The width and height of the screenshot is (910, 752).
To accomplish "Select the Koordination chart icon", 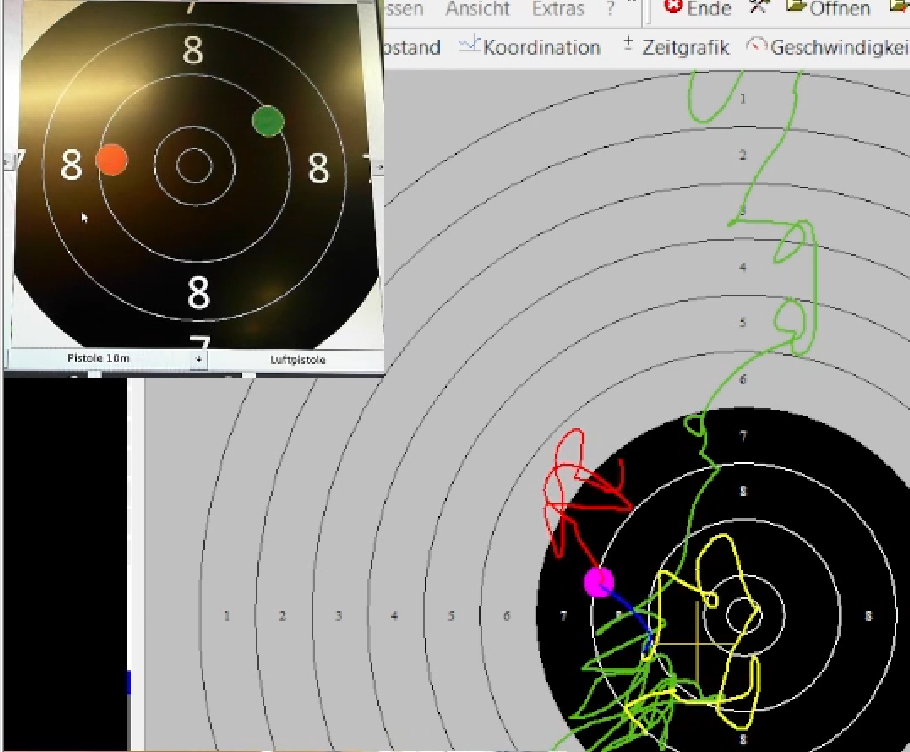I will pyautogui.click(x=469, y=46).
